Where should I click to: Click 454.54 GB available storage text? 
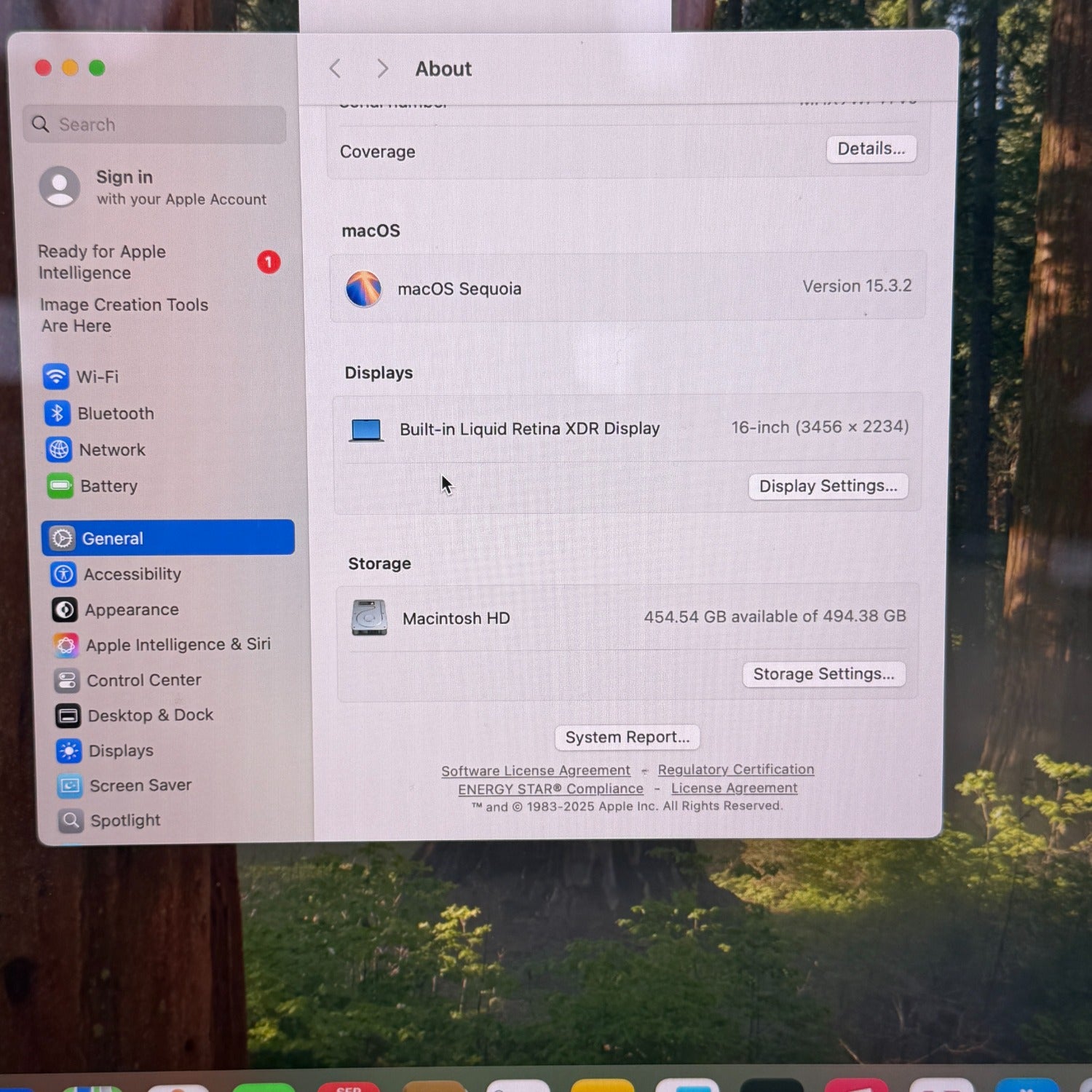click(775, 617)
